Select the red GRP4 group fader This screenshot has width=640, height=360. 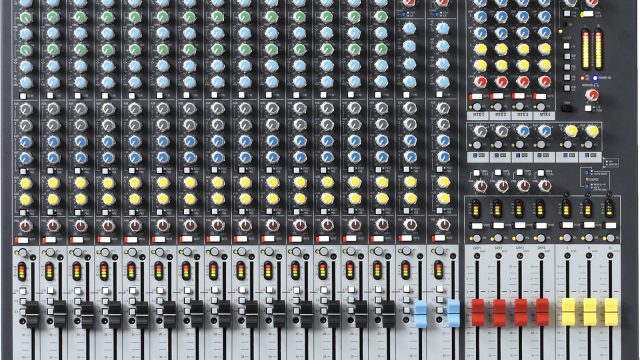click(542, 312)
